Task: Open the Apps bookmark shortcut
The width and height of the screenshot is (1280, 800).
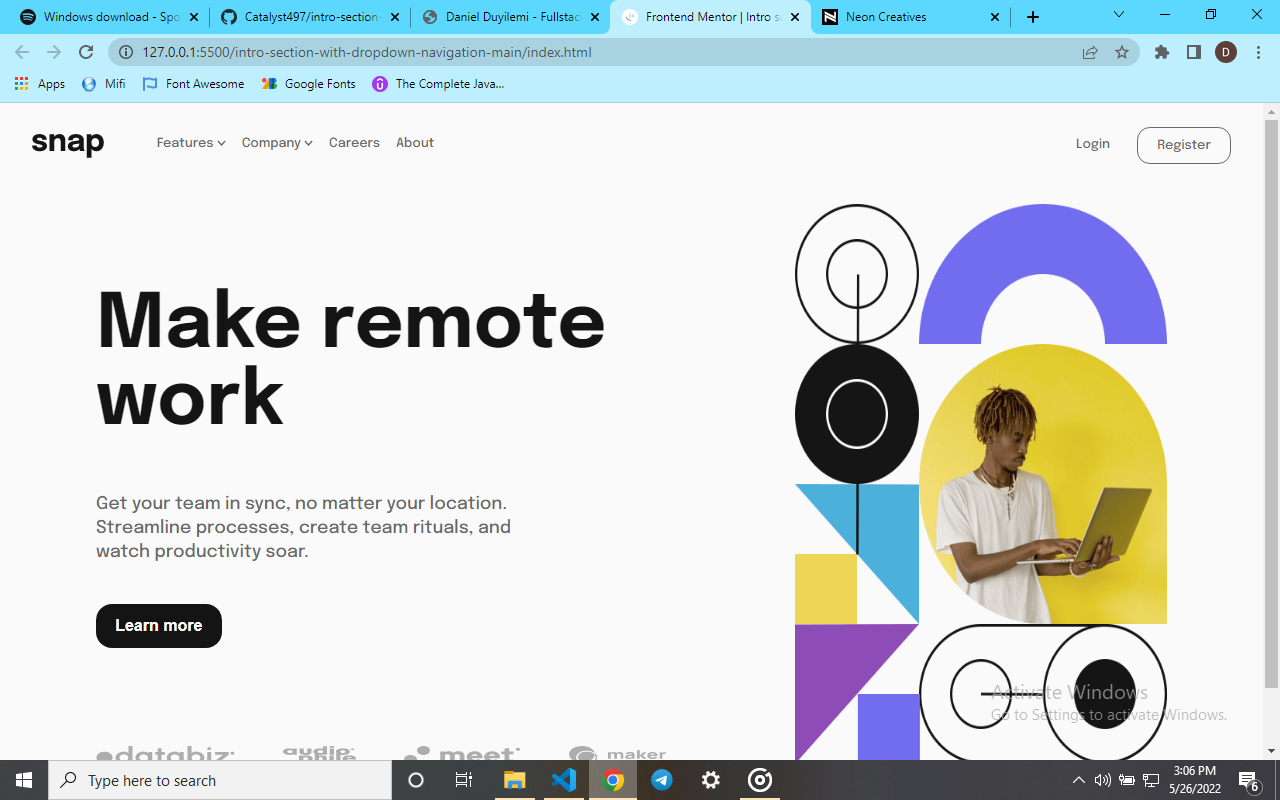Action: tap(40, 84)
